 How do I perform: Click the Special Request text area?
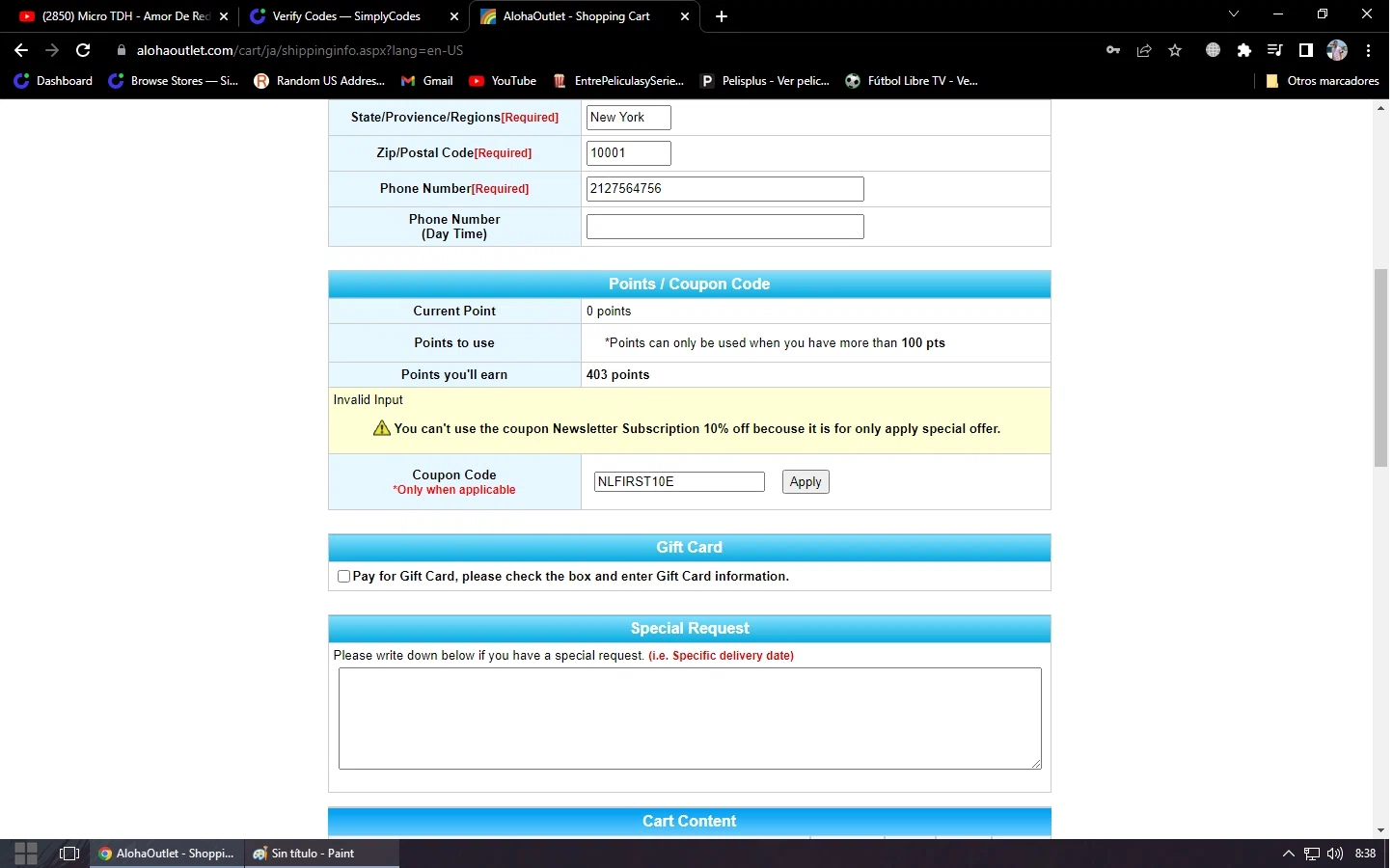tap(690, 719)
